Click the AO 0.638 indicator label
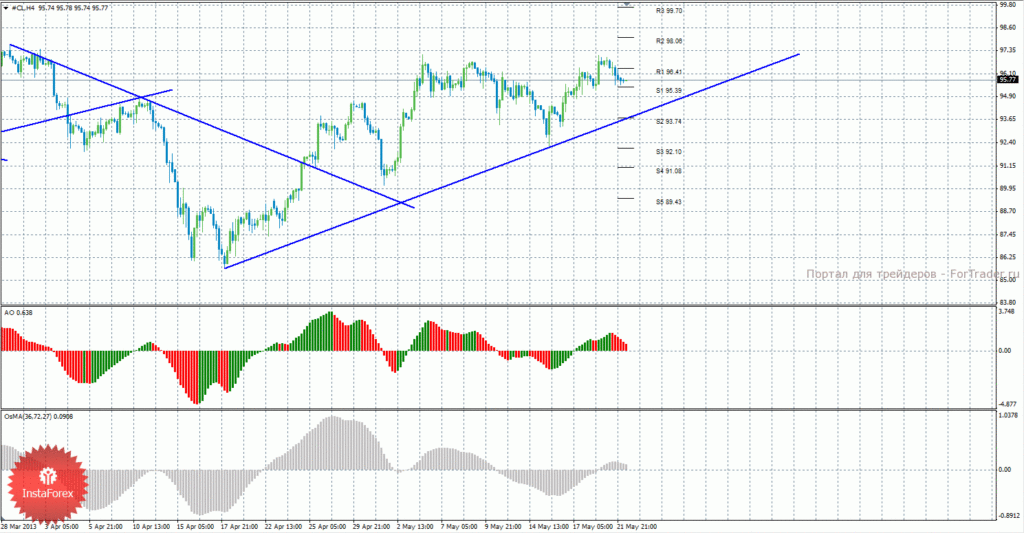 (18, 313)
